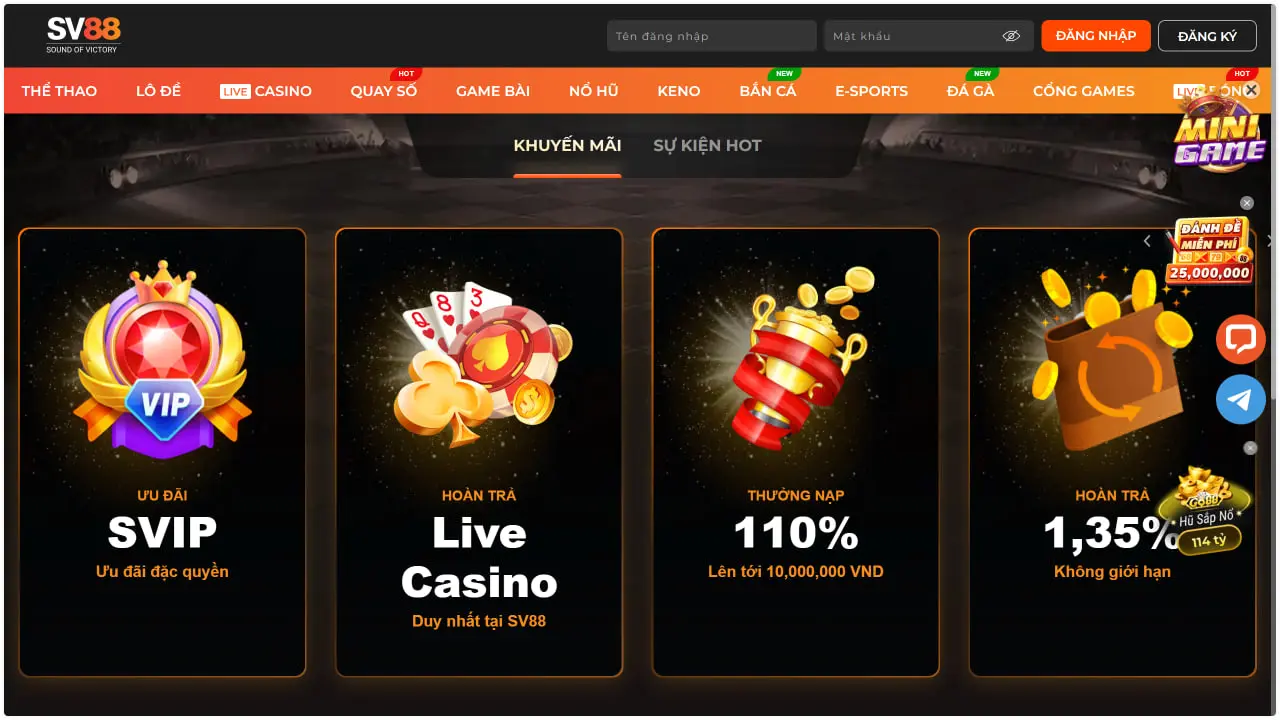Screen dimensions: 1280x720
Task: Click the SV88 logo
Action: coord(83,35)
